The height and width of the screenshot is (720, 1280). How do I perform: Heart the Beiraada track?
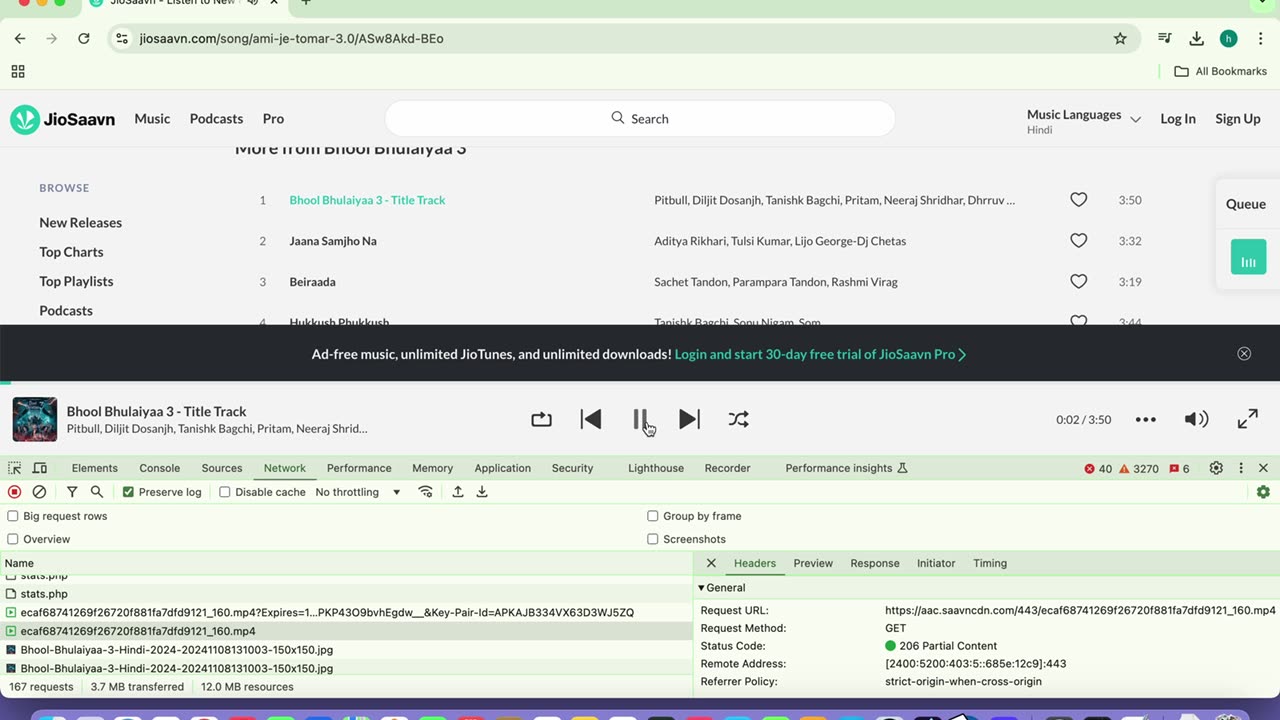1078,282
